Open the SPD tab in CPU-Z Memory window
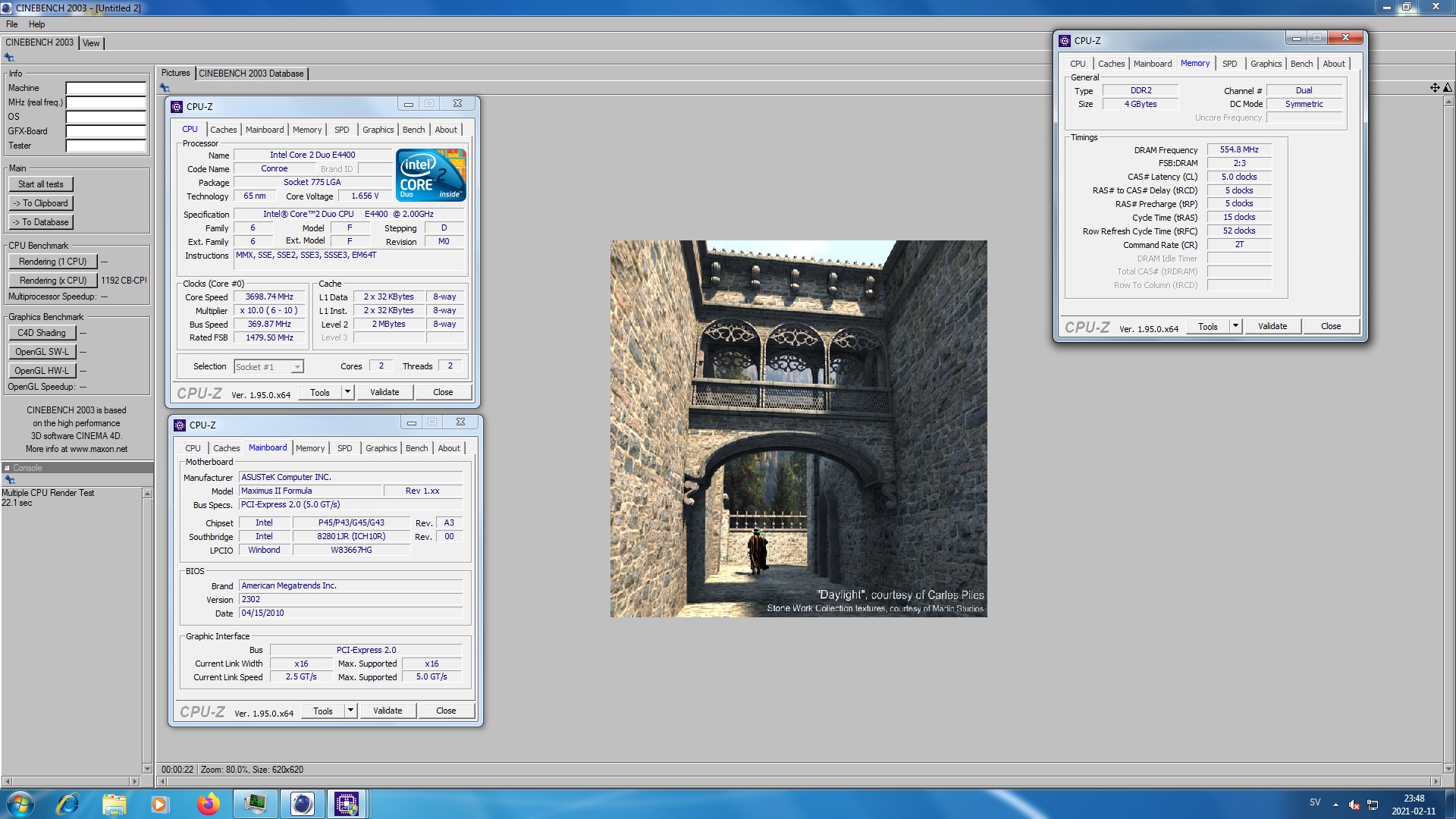The image size is (1456, 819). (1229, 64)
